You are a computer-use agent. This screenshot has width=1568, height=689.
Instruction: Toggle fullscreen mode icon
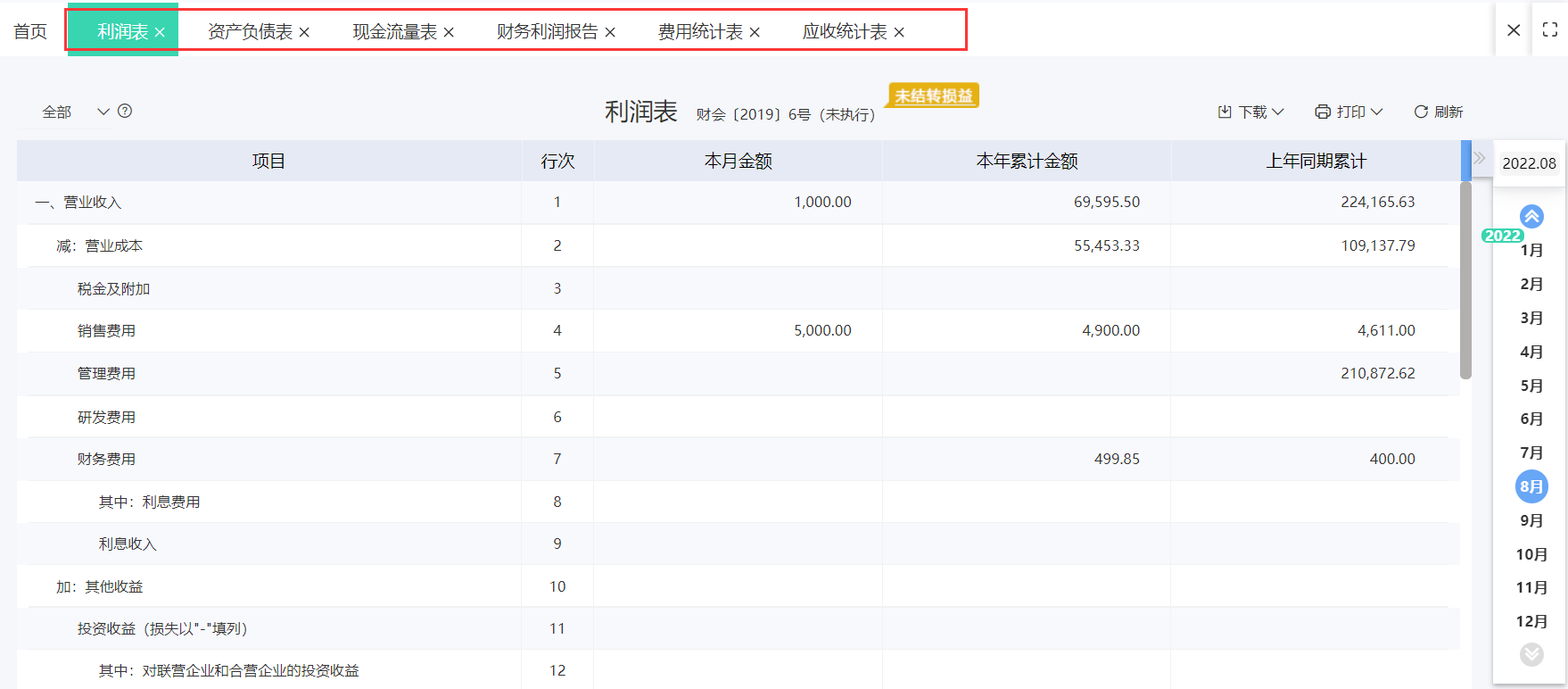(x=1549, y=29)
